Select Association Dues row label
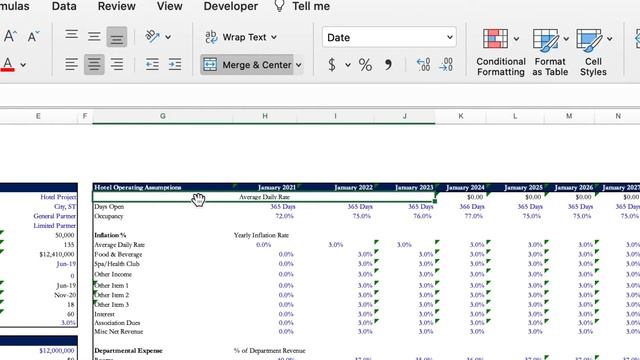 [x=117, y=322]
